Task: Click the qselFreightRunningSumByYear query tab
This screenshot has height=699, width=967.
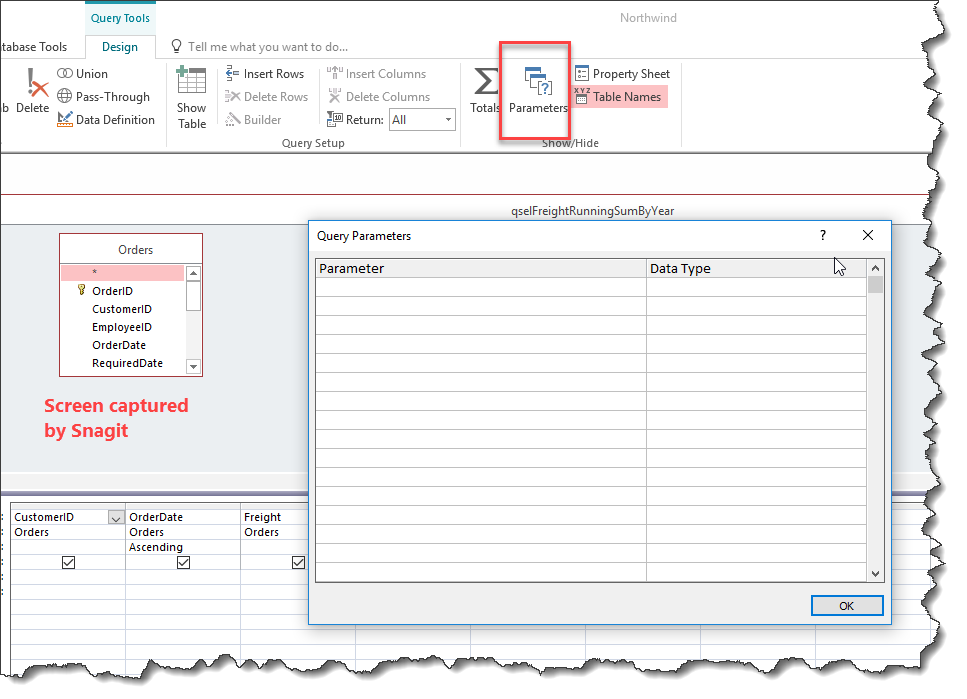Action: coord(592,211)
